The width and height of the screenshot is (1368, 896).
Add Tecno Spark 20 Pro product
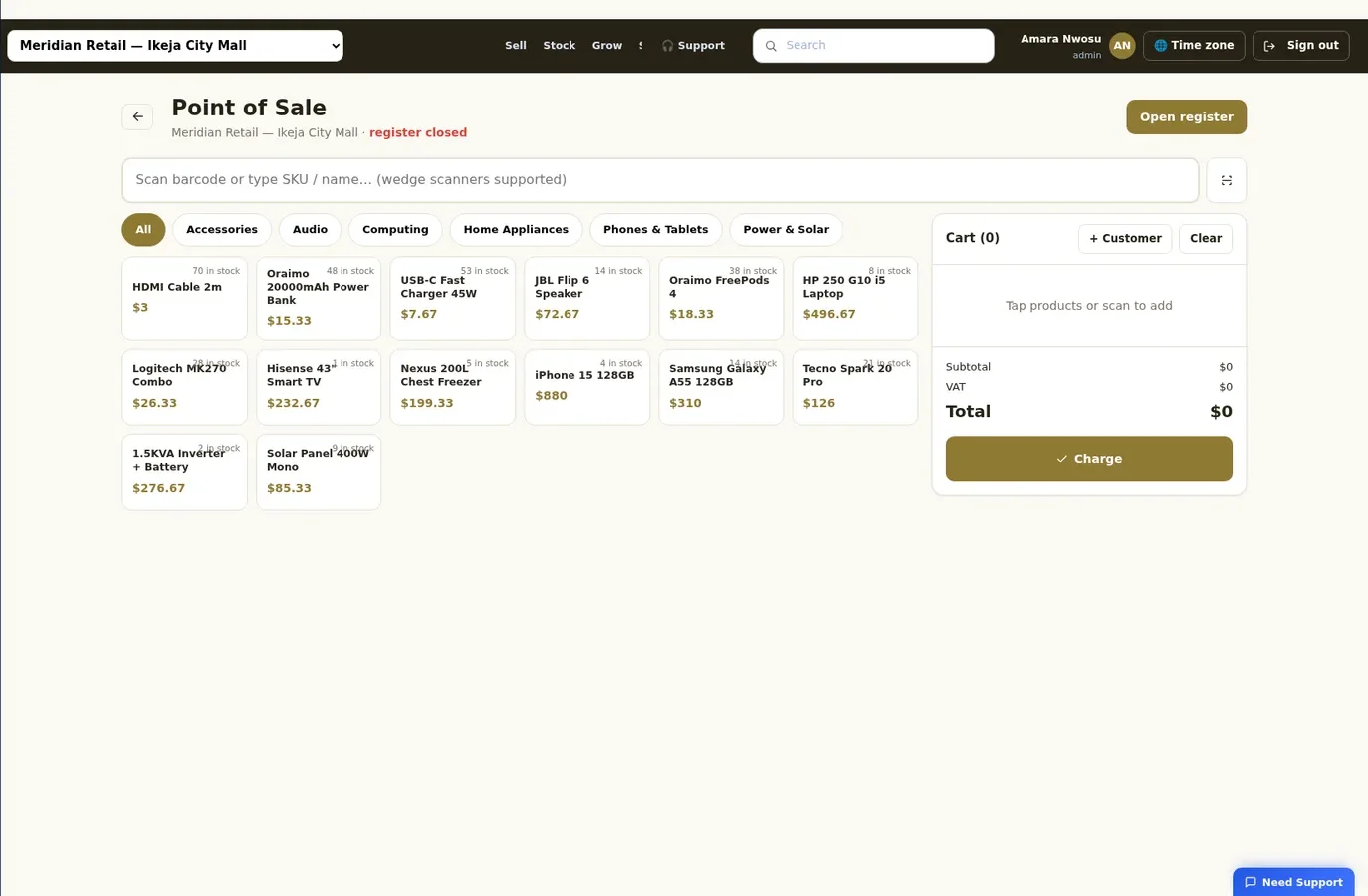pyautogui.click(x=855, y=387)
